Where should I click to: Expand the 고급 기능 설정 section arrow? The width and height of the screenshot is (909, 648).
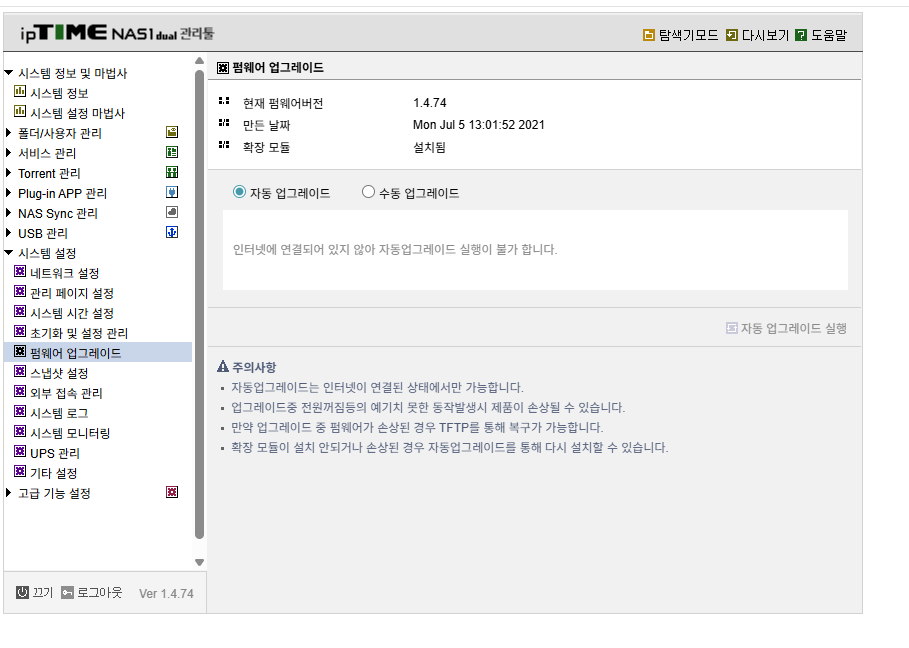point(8,493)
